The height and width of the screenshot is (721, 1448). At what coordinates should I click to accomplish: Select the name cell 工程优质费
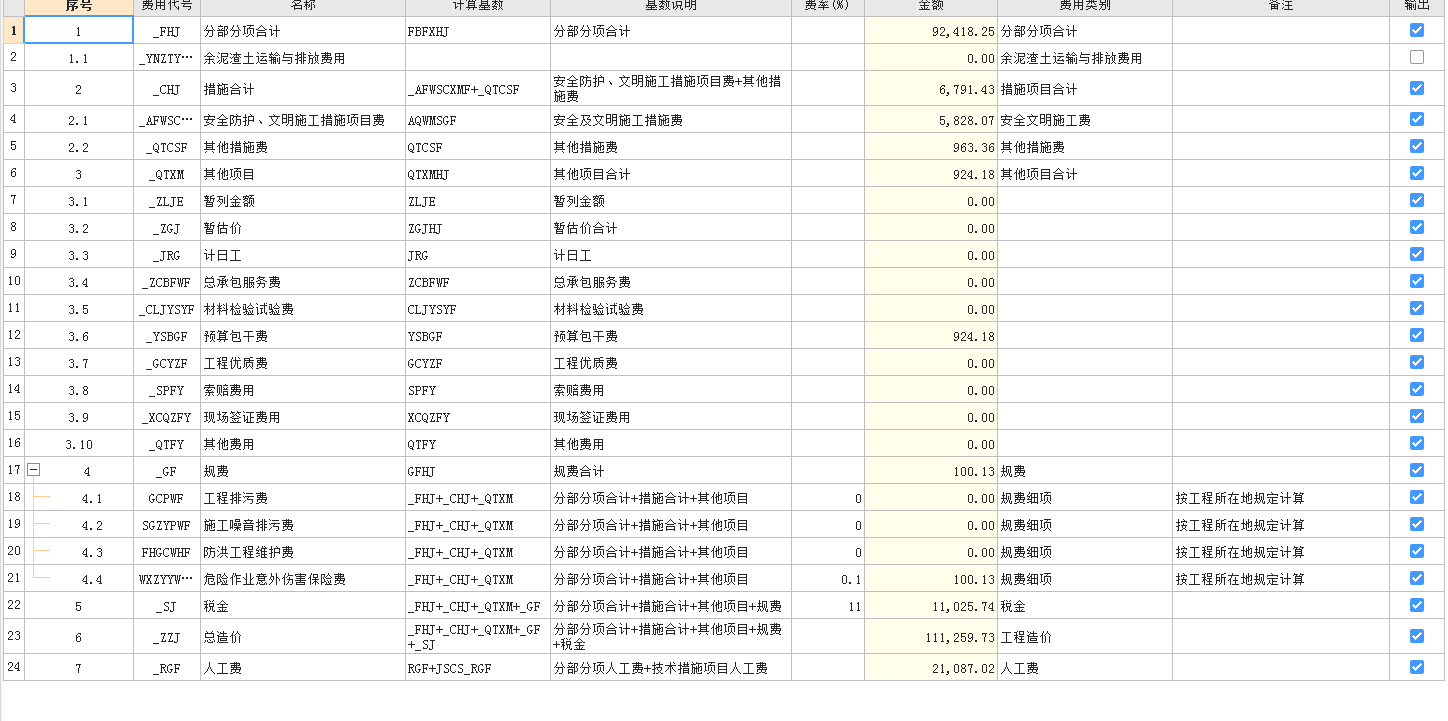click(x=302, y=363)
